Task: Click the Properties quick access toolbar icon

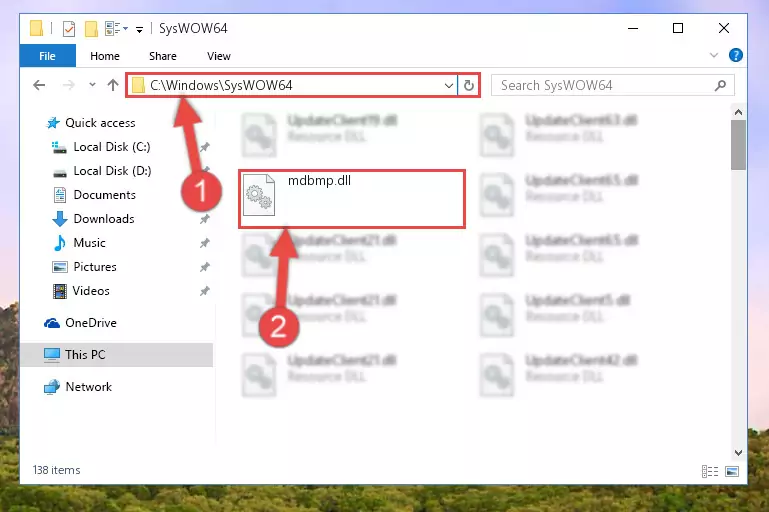Action: pos(69,29)
